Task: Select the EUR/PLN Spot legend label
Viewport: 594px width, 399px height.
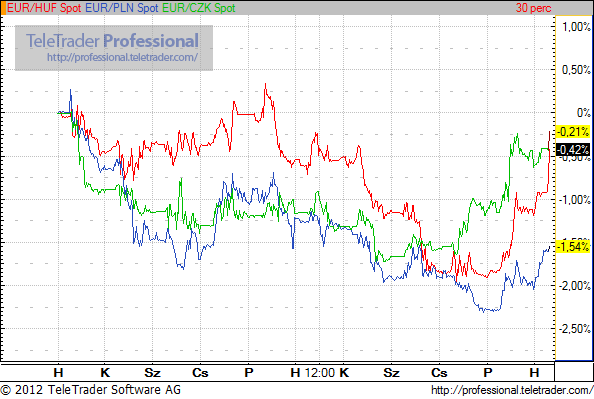Action: click(x=121, y=8)
